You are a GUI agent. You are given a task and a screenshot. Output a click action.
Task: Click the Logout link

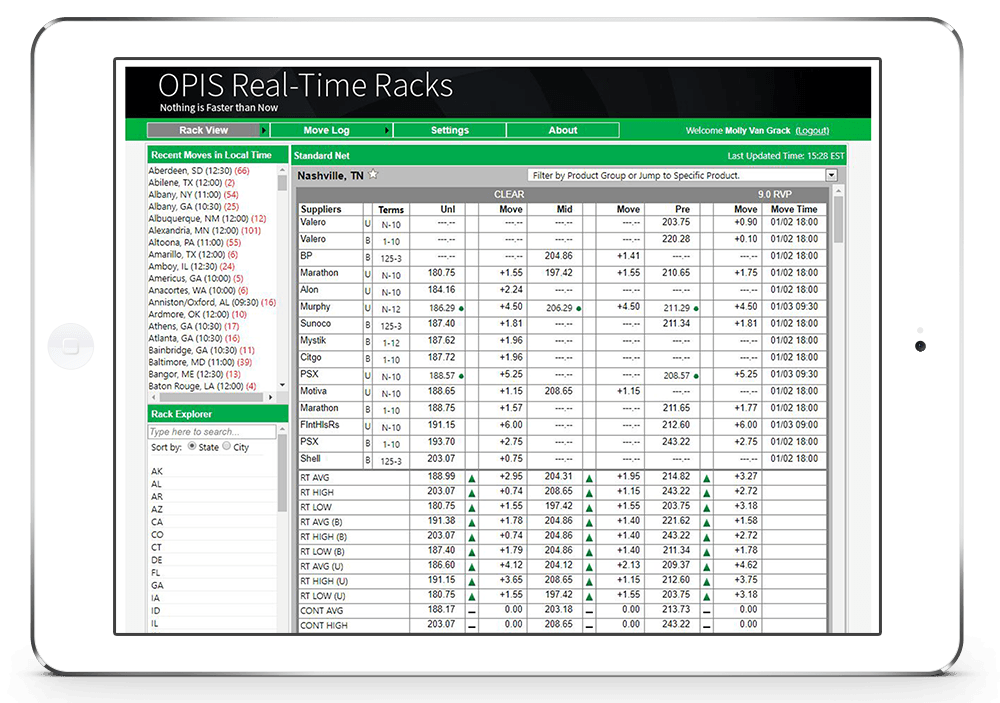(x=812, y=130)
